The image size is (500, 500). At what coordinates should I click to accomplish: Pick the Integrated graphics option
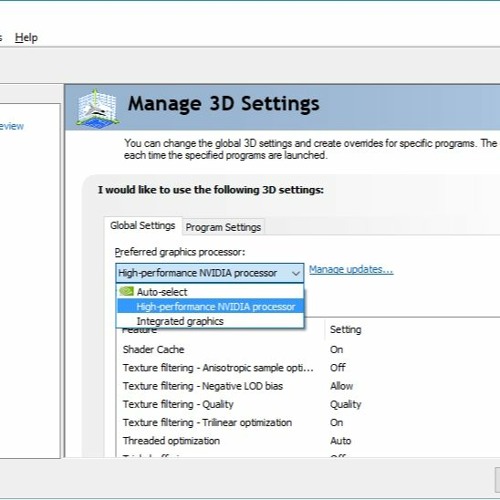point(210,321)
